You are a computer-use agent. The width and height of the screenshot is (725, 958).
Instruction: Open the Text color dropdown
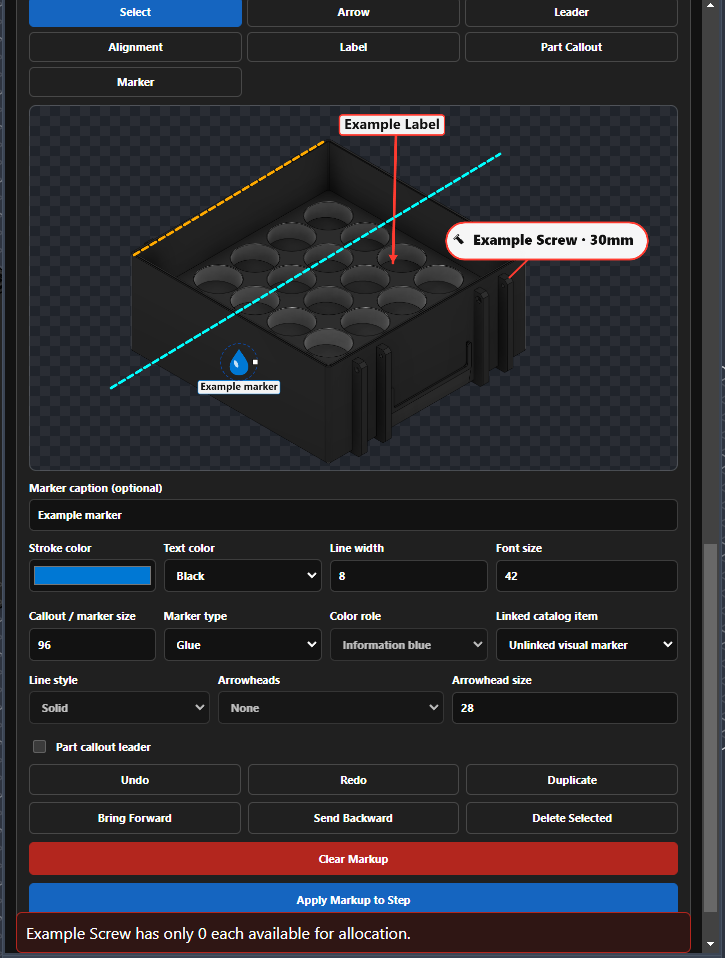point(243,576)
